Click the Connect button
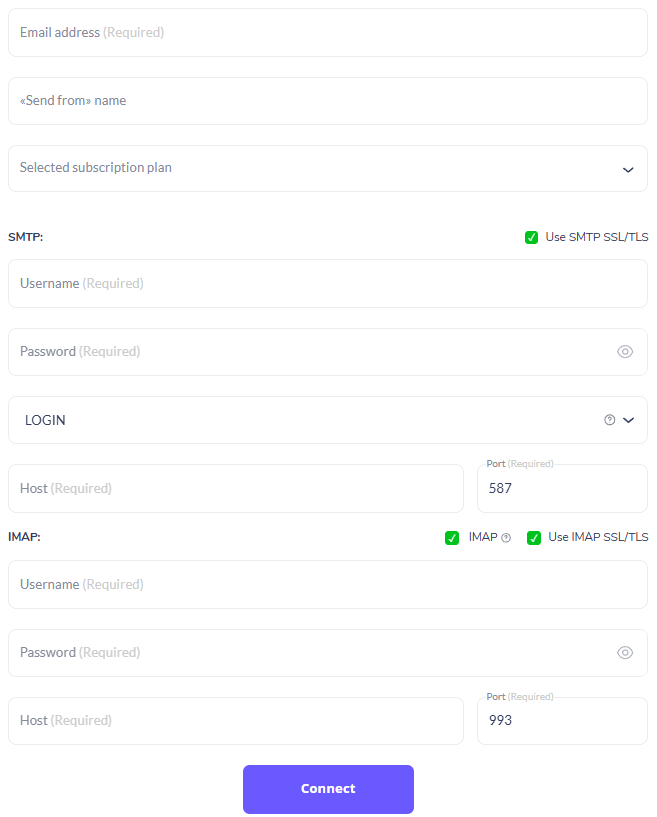This screenshot has height=817, width=657. tap(328, 789)
